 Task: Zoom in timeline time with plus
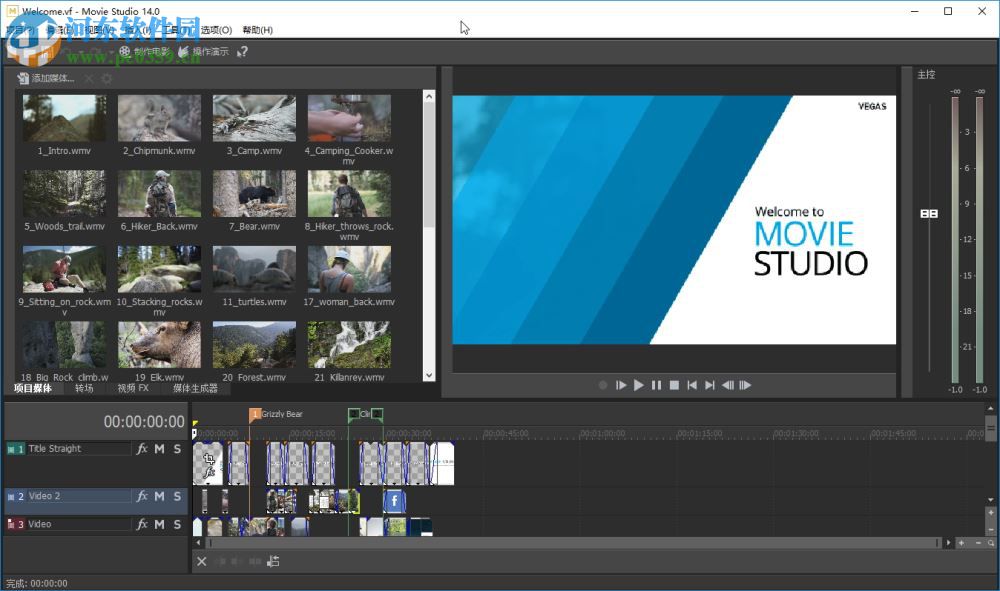(x=961, y=543)
